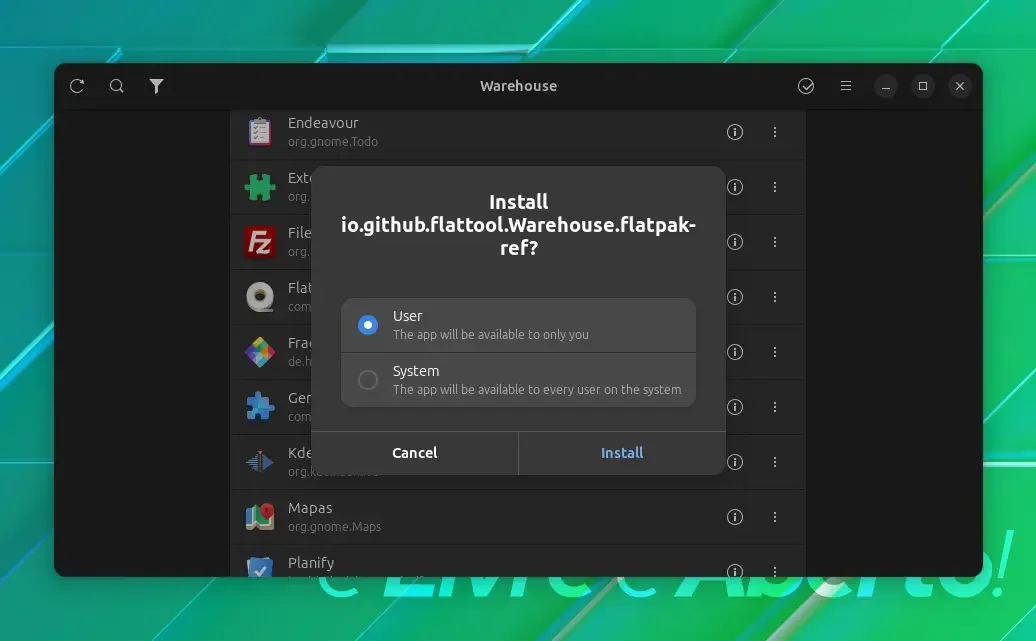Show info for Endeavour app
The width and height of the screenshot is (1036, 641).
pyautogui.click(x=735, y=132)
